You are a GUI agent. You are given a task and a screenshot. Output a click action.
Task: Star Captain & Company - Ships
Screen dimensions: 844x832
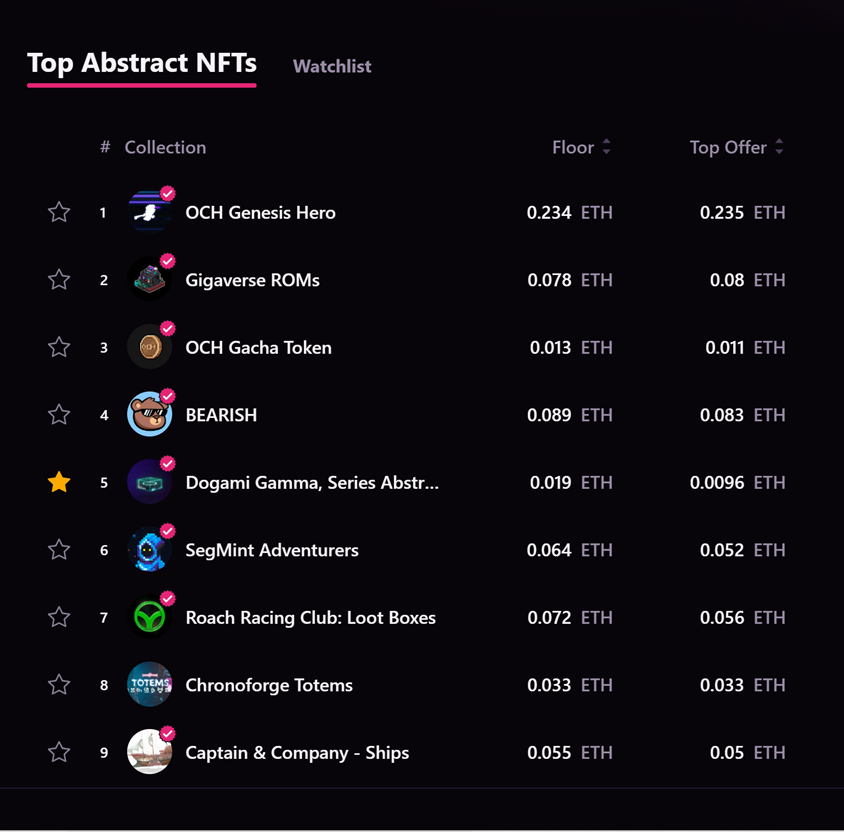pyautogui.click(x=59, y=752)
